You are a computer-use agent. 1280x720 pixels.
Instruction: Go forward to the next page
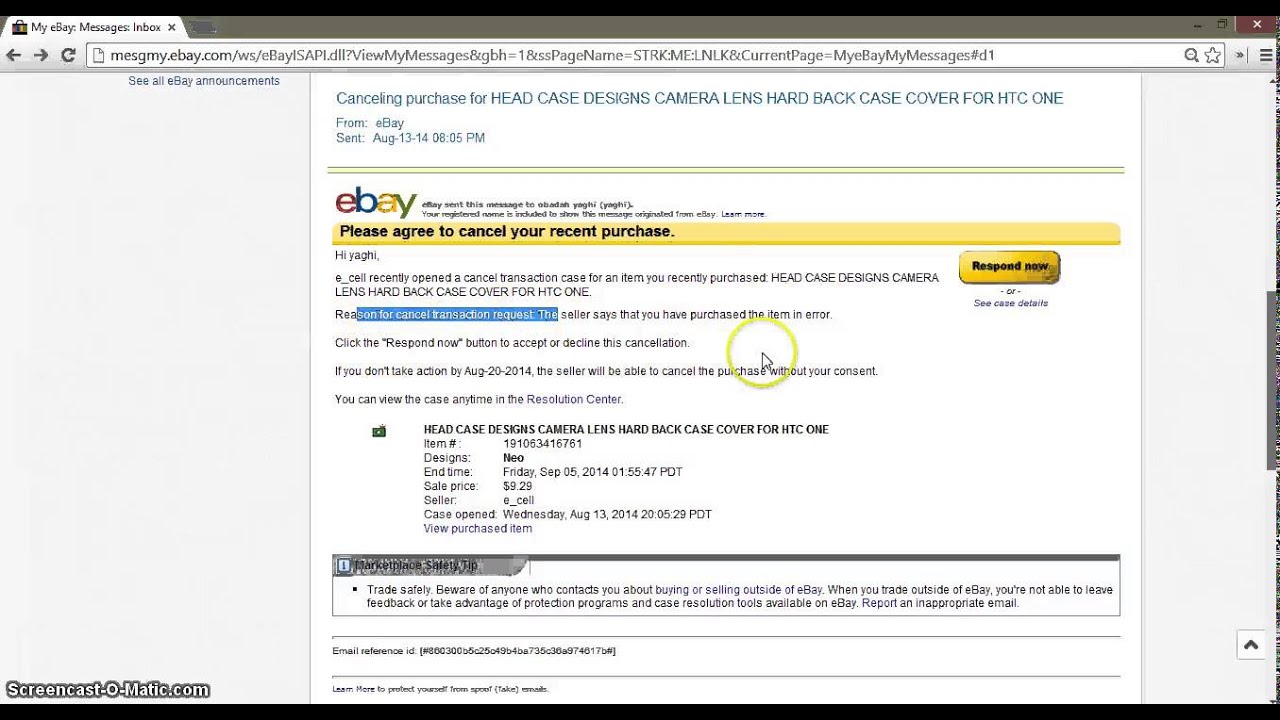click(41, 56)
